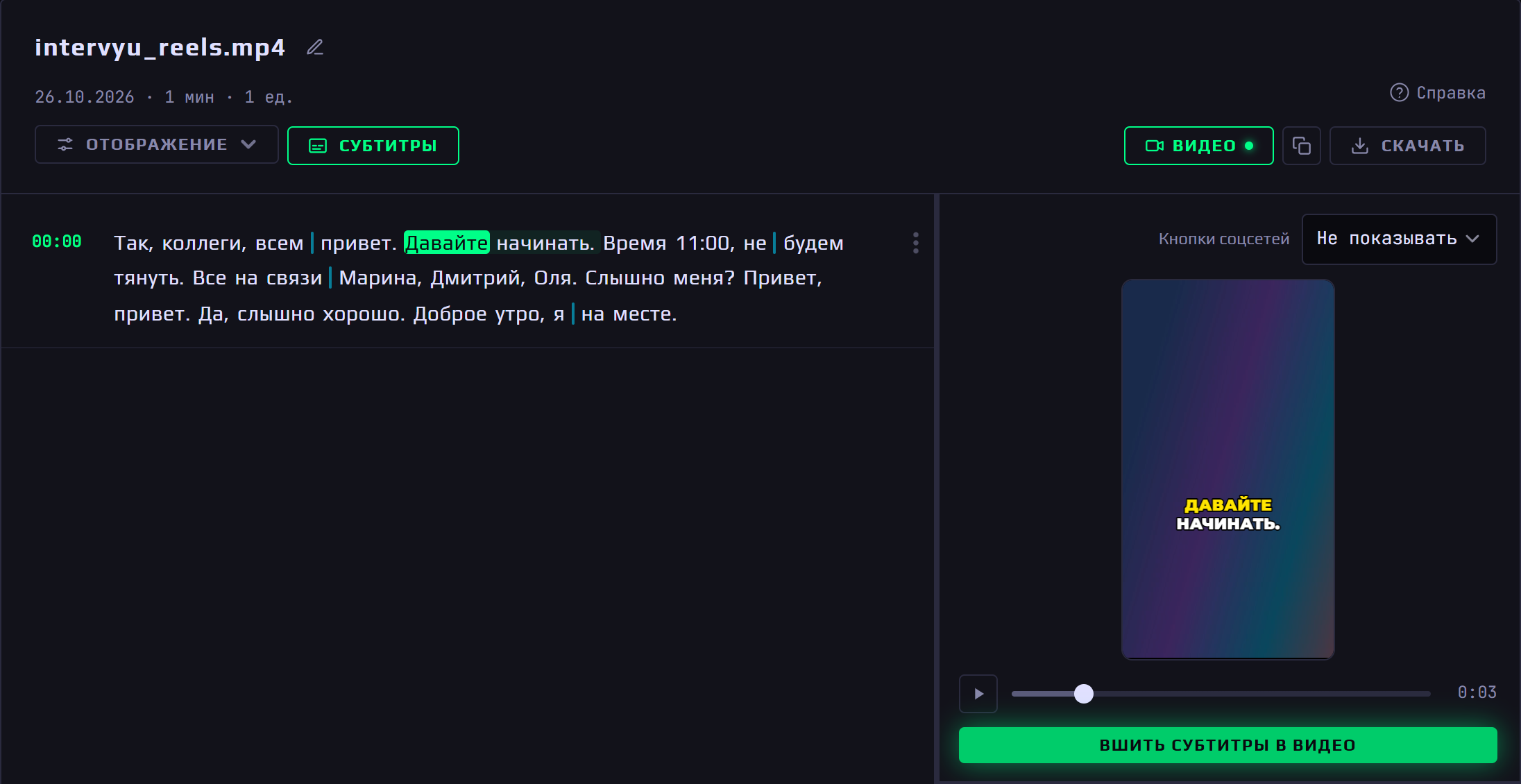Screen dimensions: 1521x784
Task: Click the file title intervyu_reels.mp4
Action: pyautogui.click(x=160, y=47)
